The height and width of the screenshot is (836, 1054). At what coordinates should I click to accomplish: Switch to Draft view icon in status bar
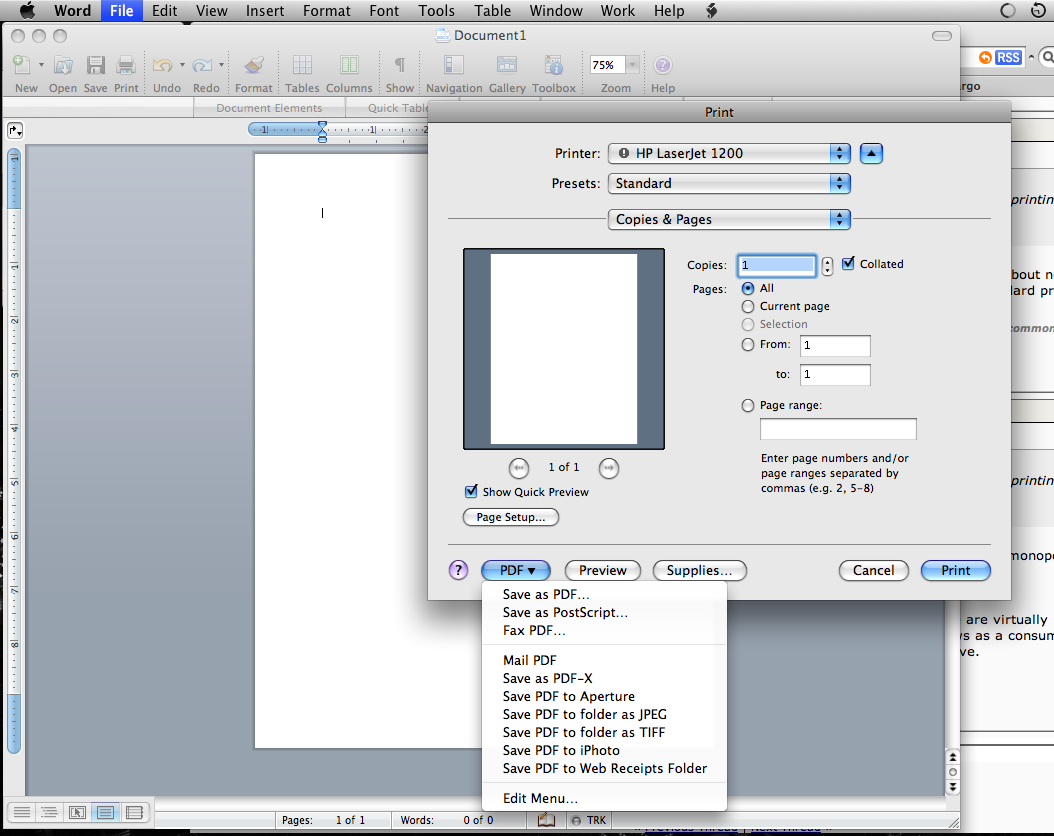click(22, 812)
